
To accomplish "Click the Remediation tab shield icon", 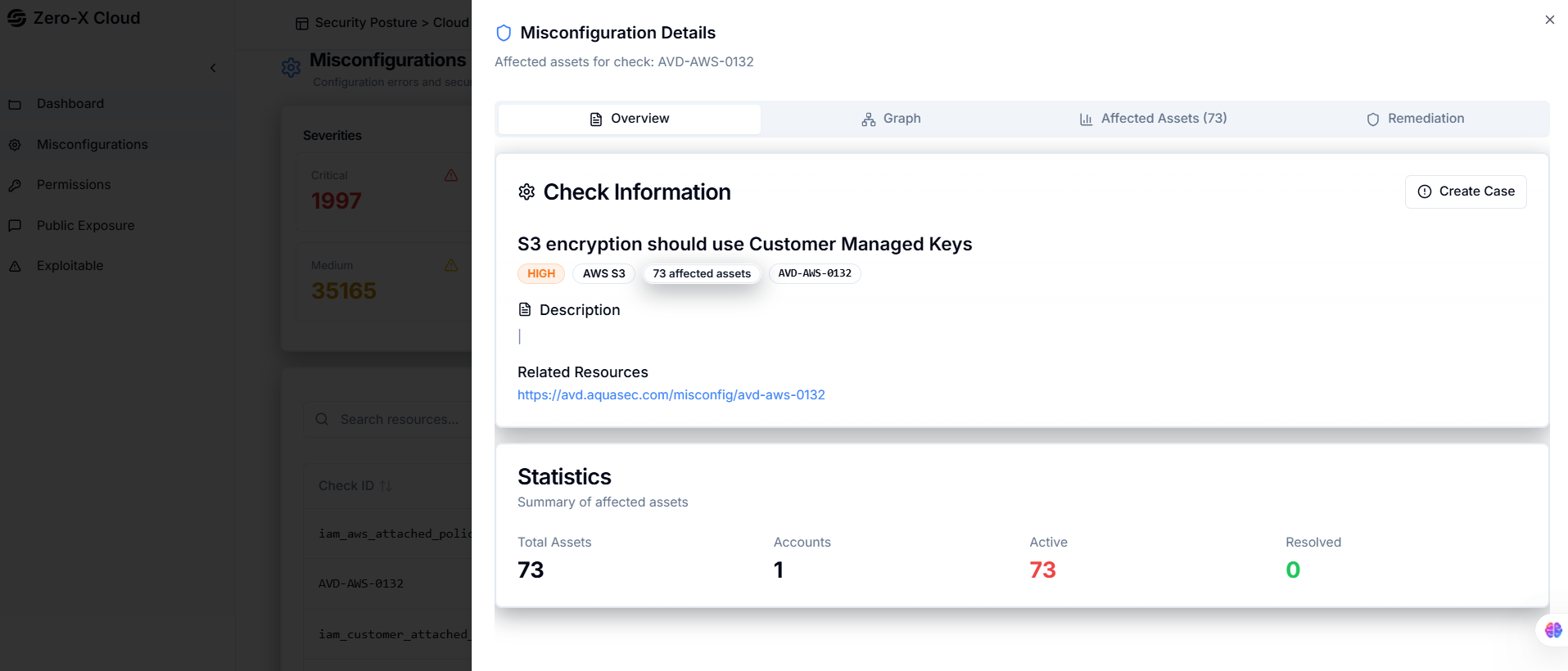I will coord(1373,119).
